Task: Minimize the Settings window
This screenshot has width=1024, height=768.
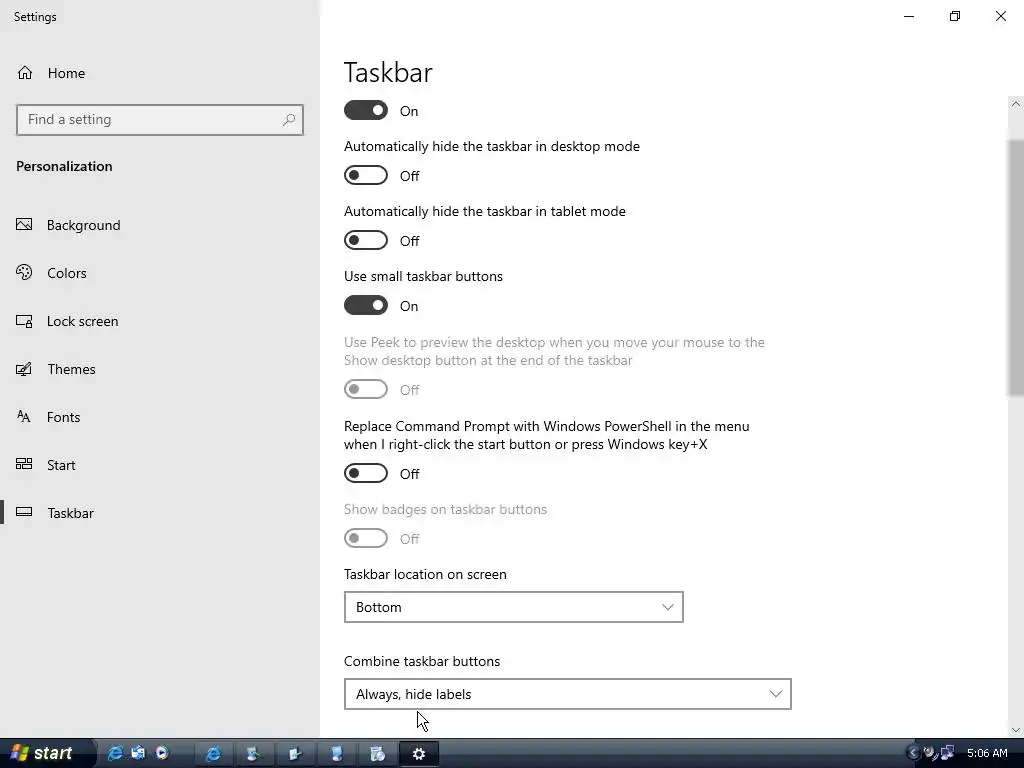Action: 909,16
